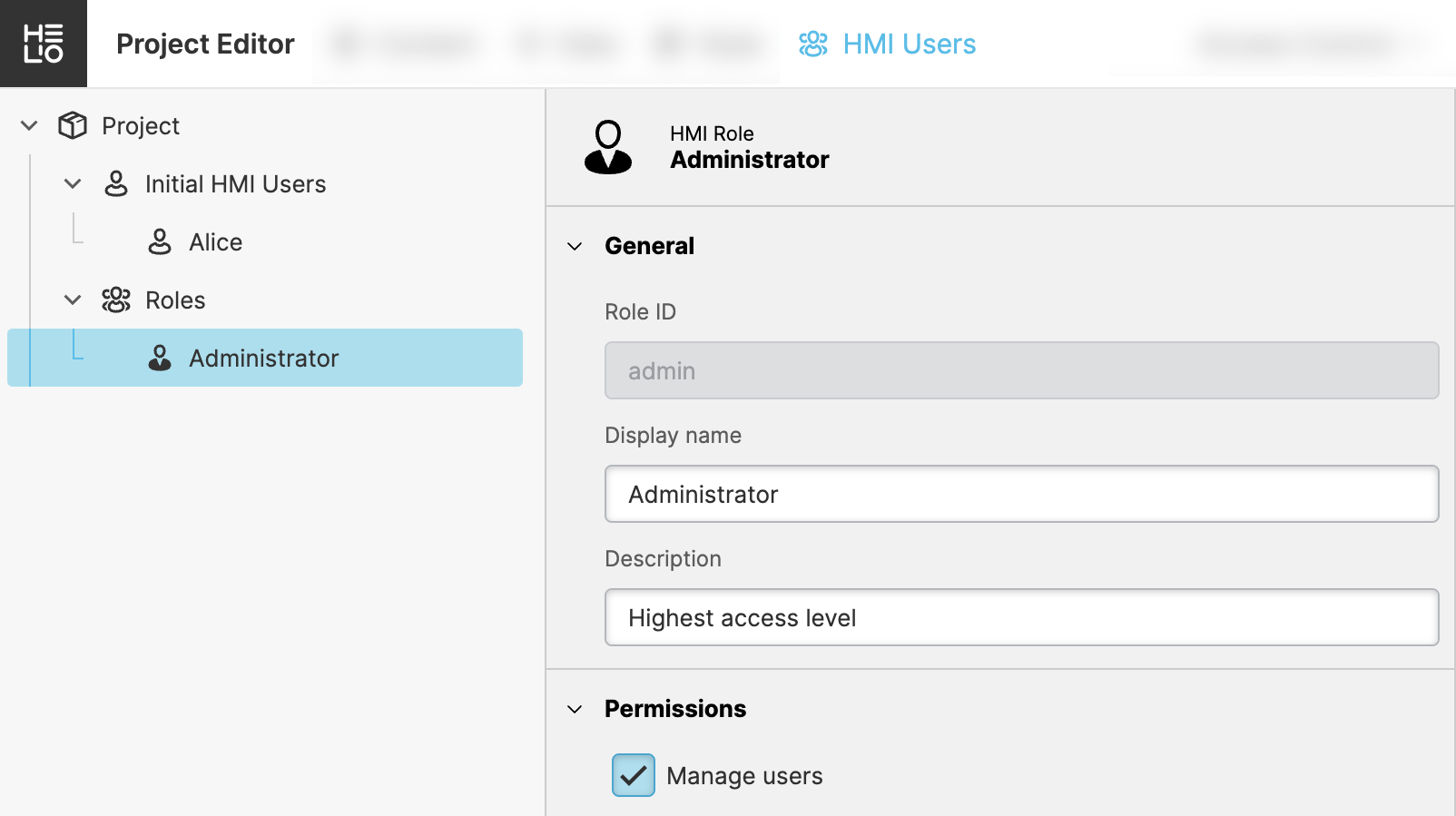
Task: Click Alice's user icon in tree
Action: coord(160,241)
